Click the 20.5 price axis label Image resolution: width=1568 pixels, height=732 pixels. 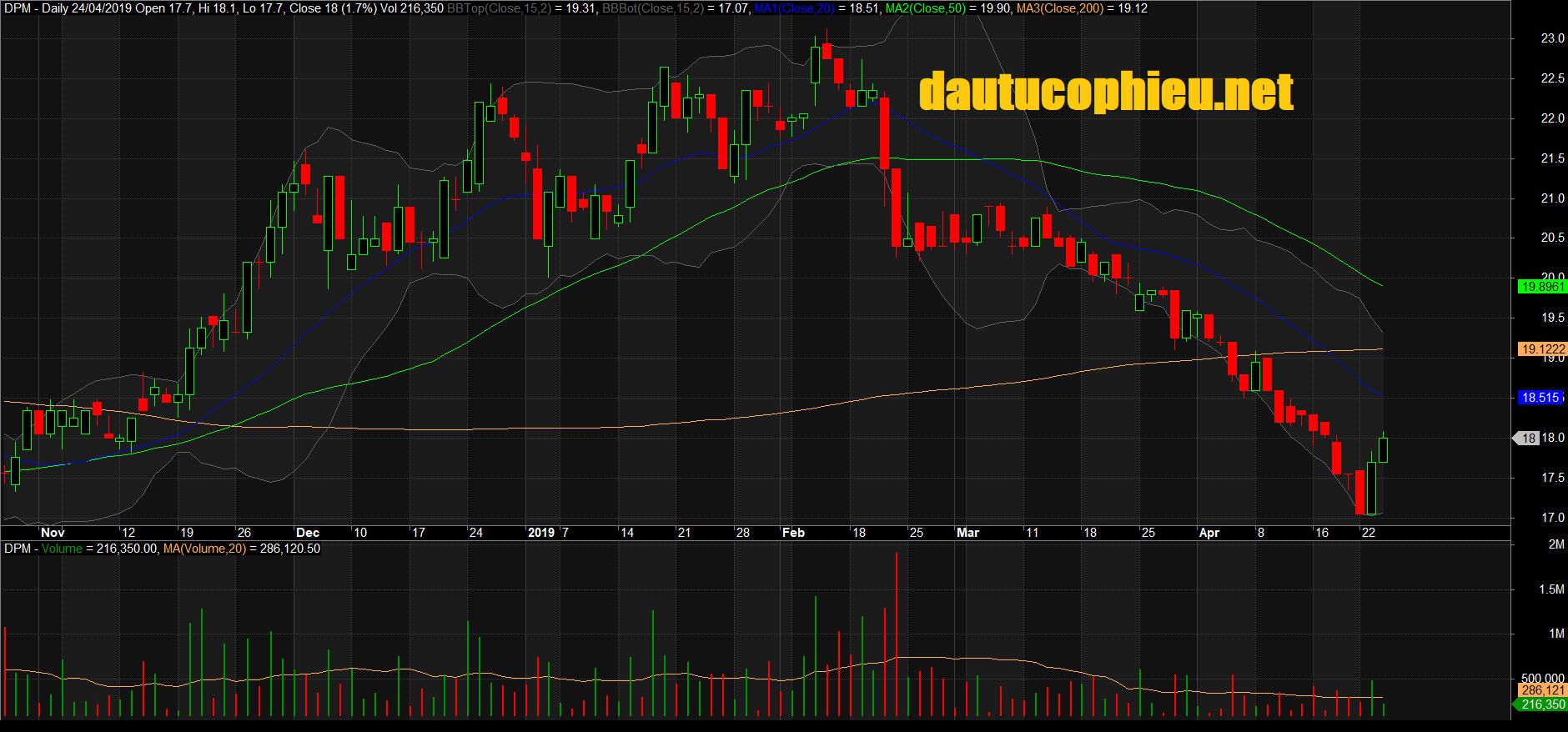tap(1552, 238)
